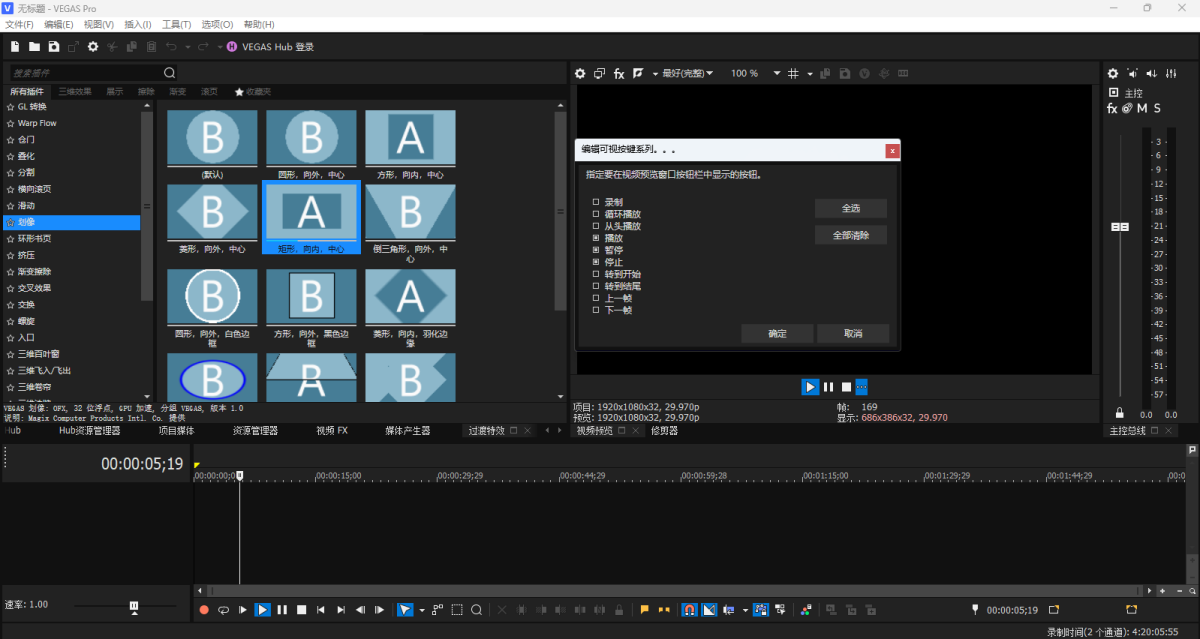This screenshot has height=639, width=1200.
Task: Expand split-screen view dropdown arrow
Action: point(655,73)
